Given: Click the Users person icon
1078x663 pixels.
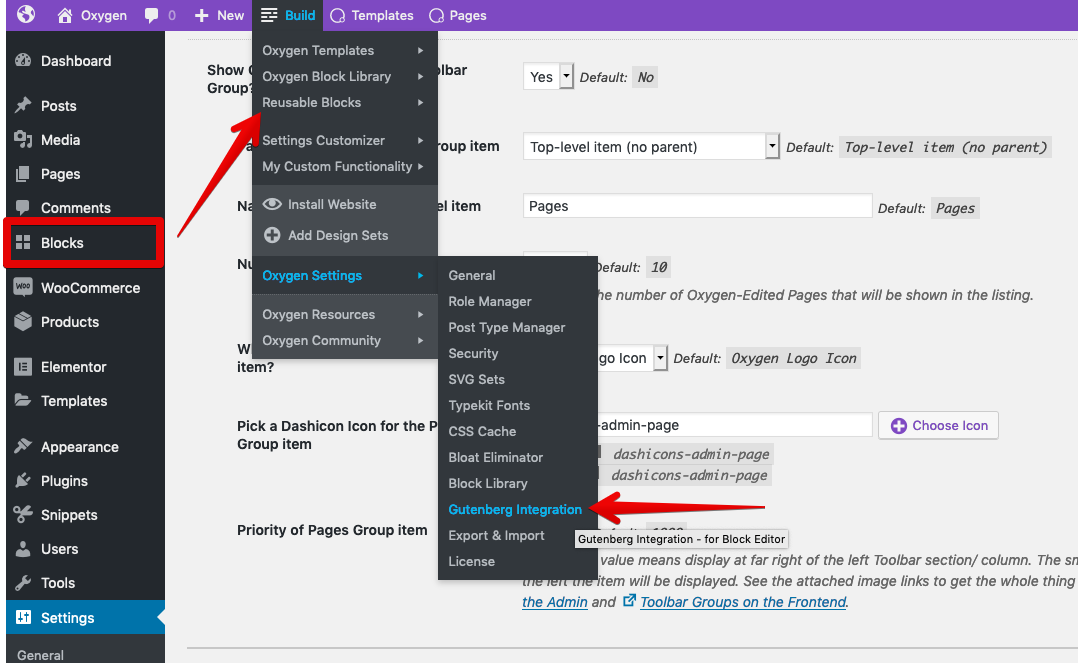Looking at the screenshot, I should [x=23, y=548].
